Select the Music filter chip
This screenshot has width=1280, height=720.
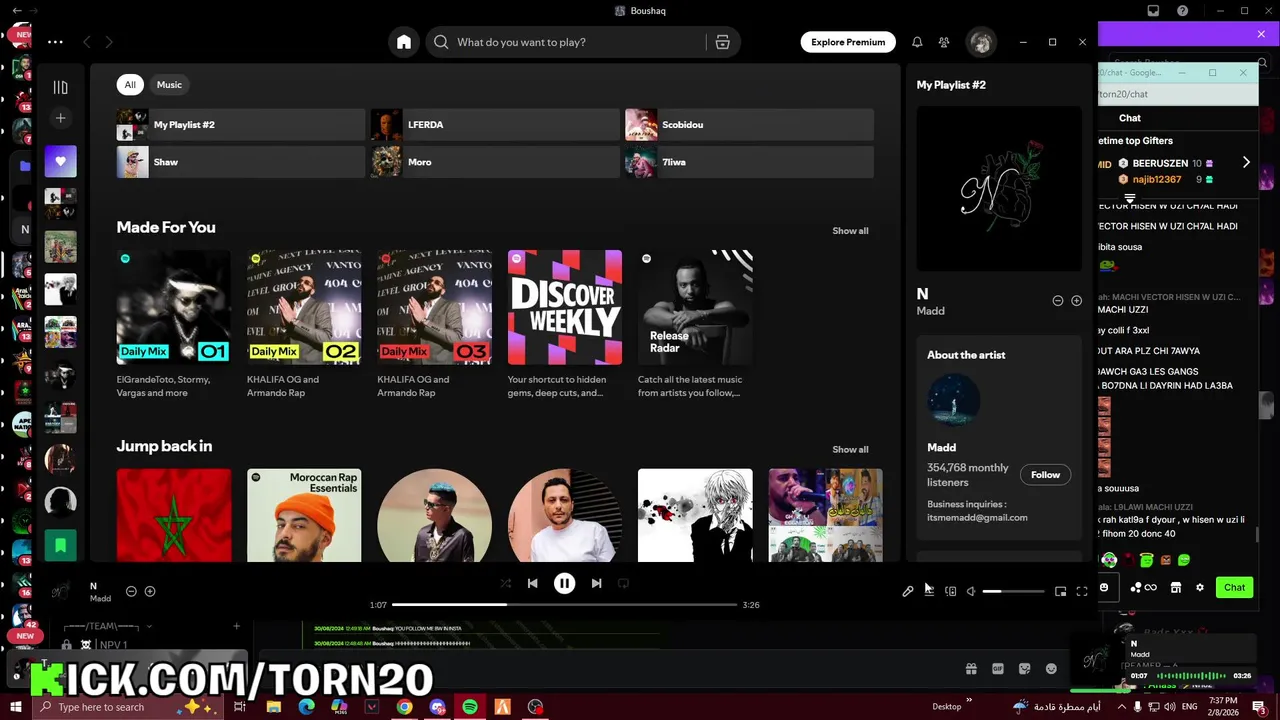(x=169, y=85)
